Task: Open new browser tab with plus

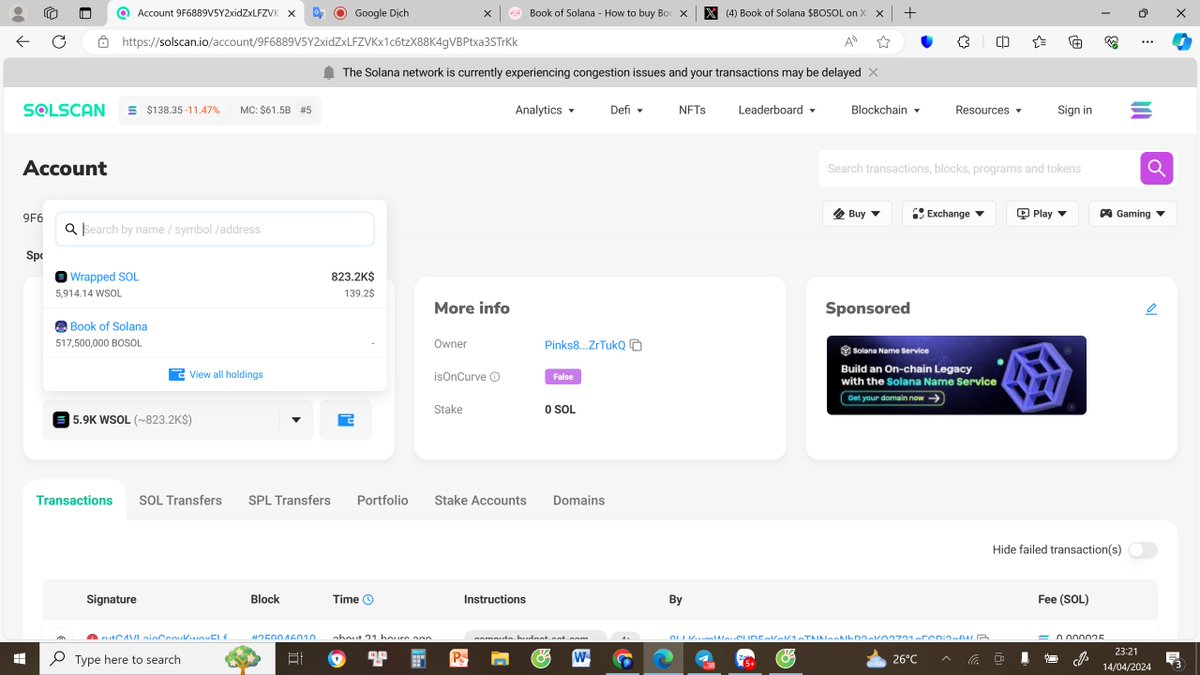Action: click(x=910, y=13)
